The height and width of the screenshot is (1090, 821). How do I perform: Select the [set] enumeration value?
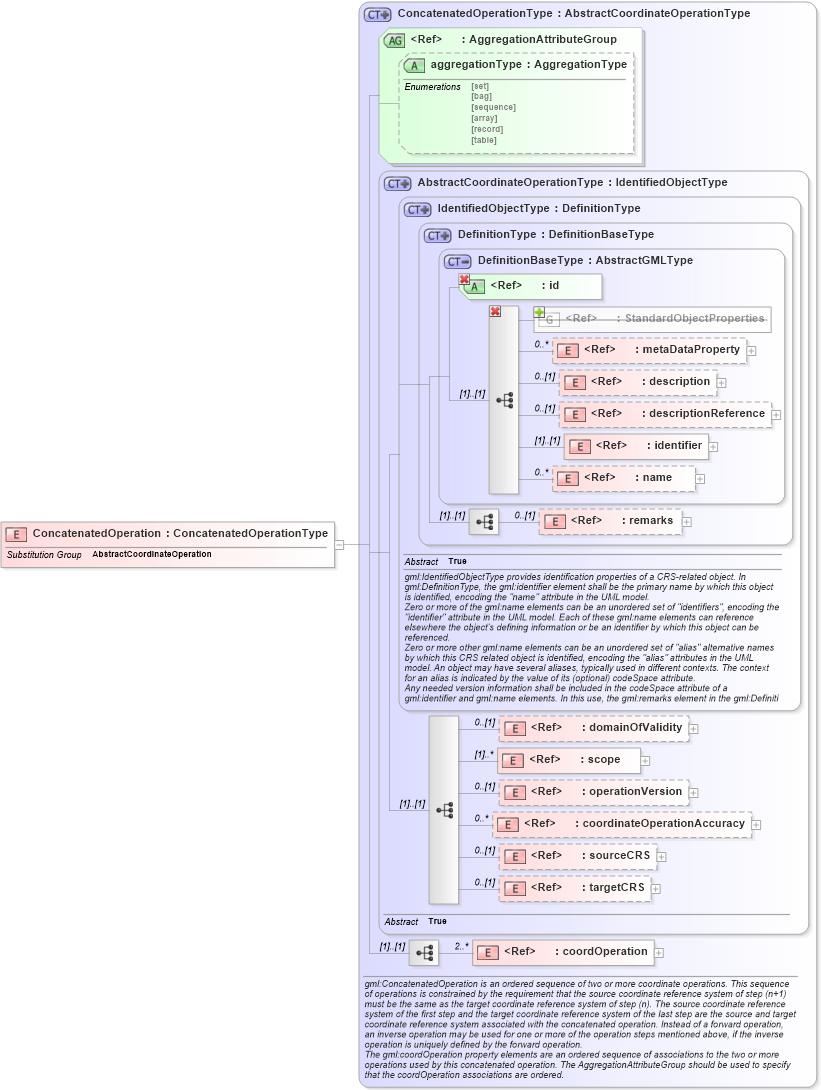[480, 87]
